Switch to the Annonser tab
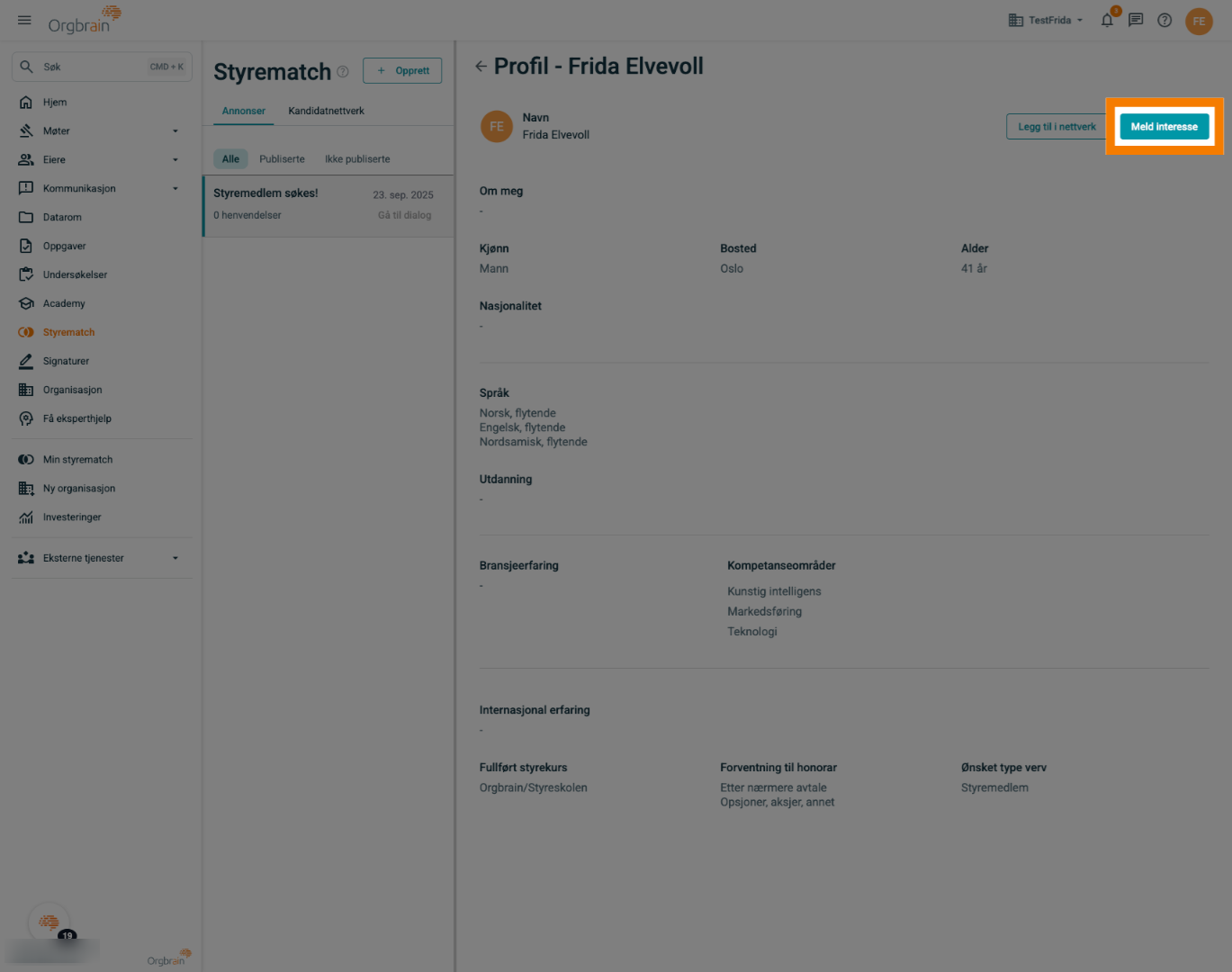This screenshot has width=1232, height=972. pos(244,112)
